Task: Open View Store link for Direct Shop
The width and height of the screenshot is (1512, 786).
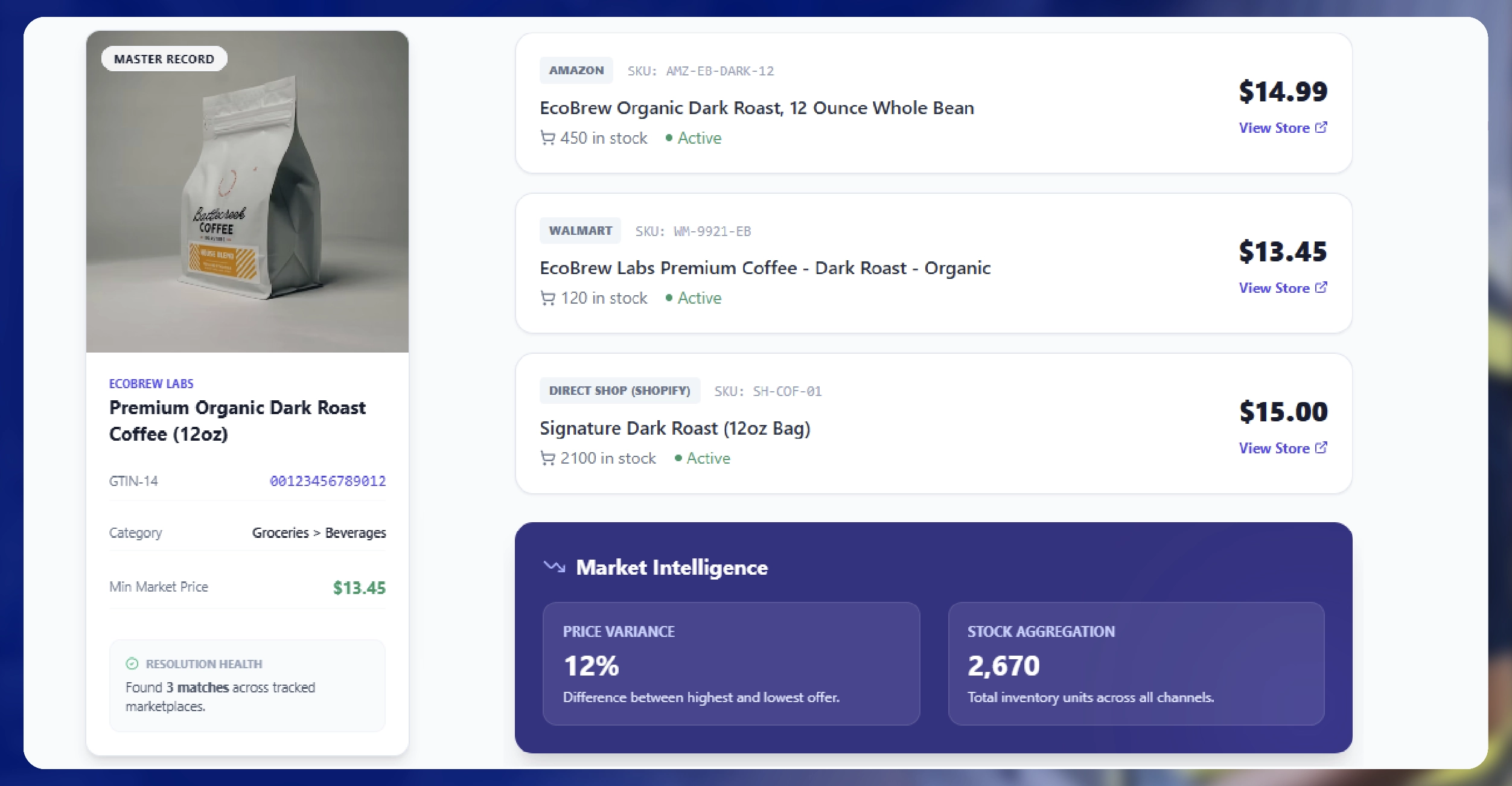Action: click(x=1274, y=449)
